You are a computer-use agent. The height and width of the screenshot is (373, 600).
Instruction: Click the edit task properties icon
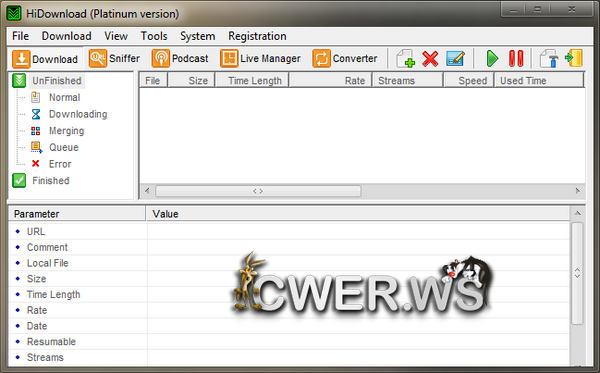[455, 59]
